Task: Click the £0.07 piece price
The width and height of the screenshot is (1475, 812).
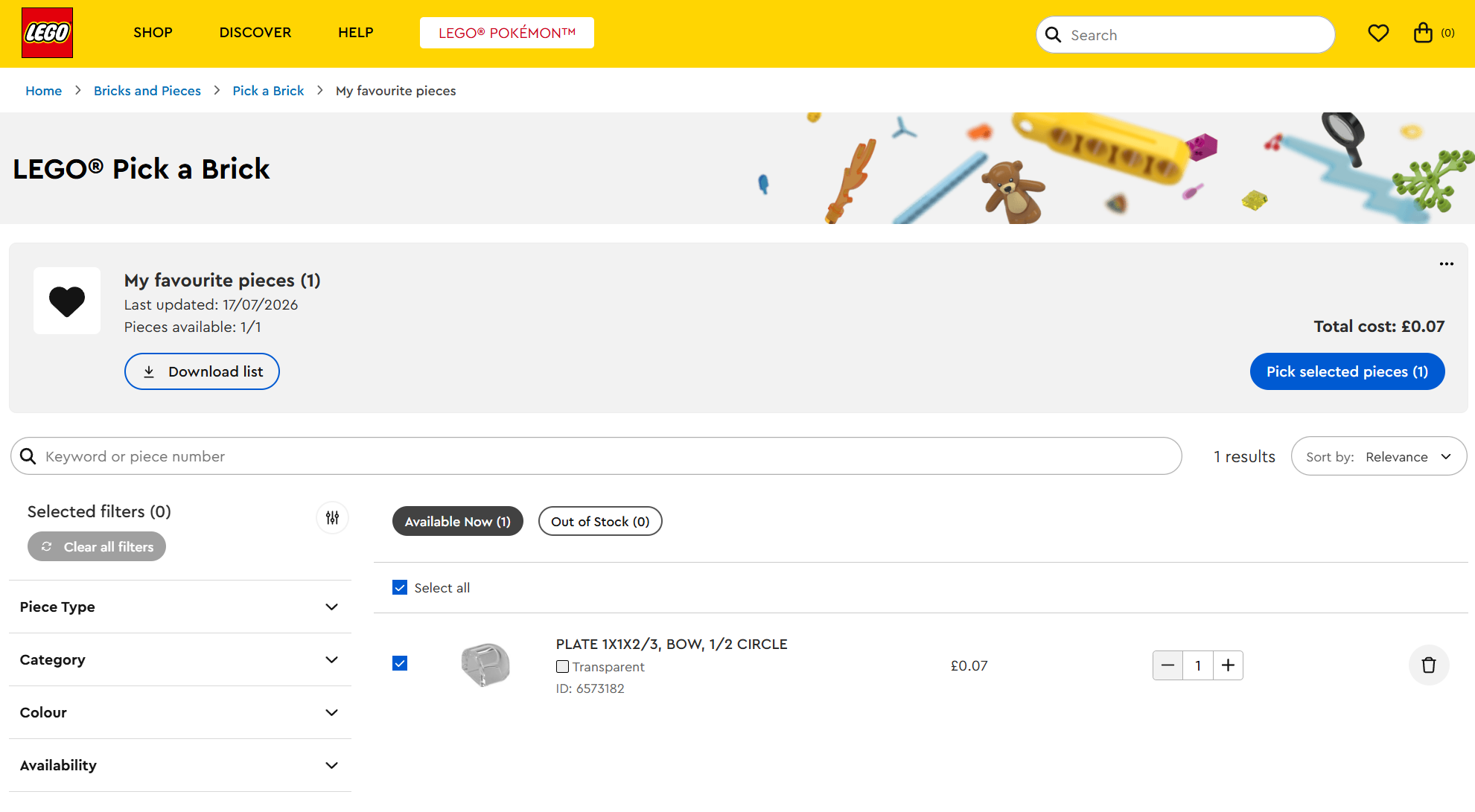Action: (969, 665)
